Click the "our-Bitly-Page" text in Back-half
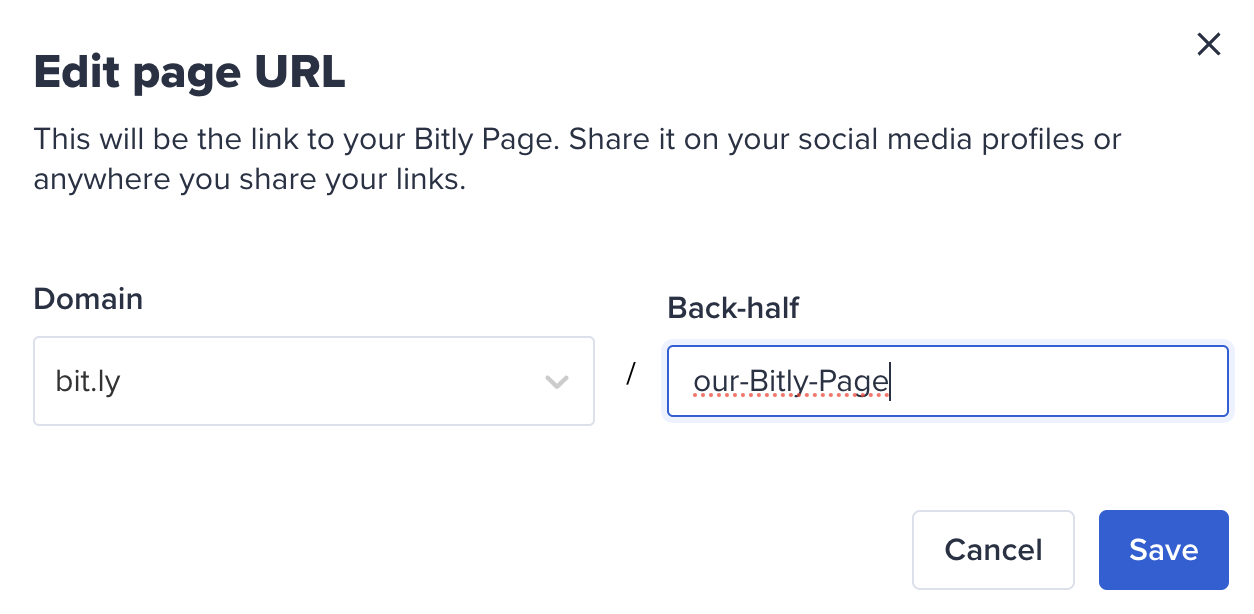 coord(790,382)
